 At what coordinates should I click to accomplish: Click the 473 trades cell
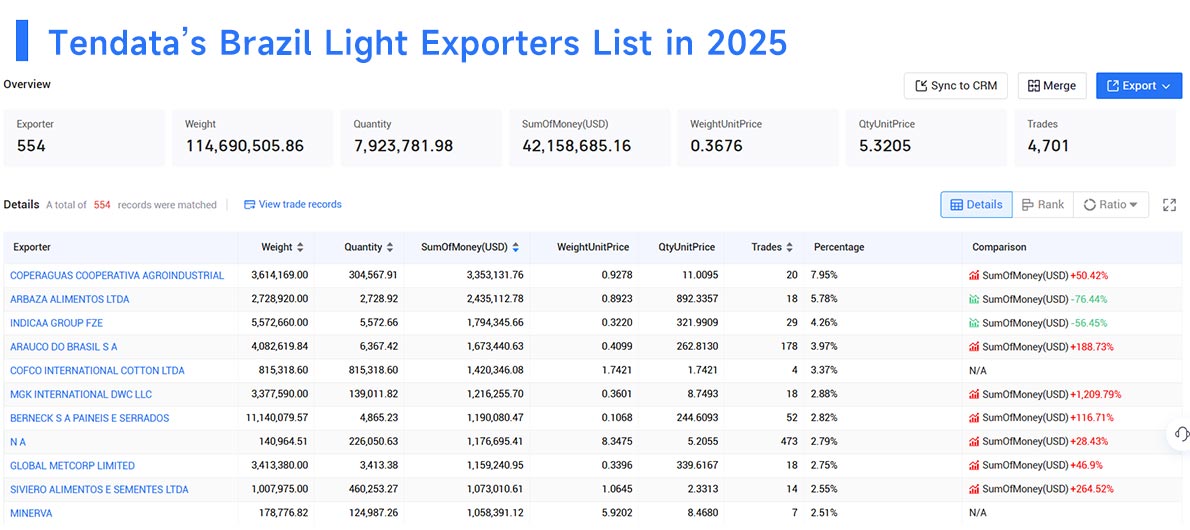(788, 441)
